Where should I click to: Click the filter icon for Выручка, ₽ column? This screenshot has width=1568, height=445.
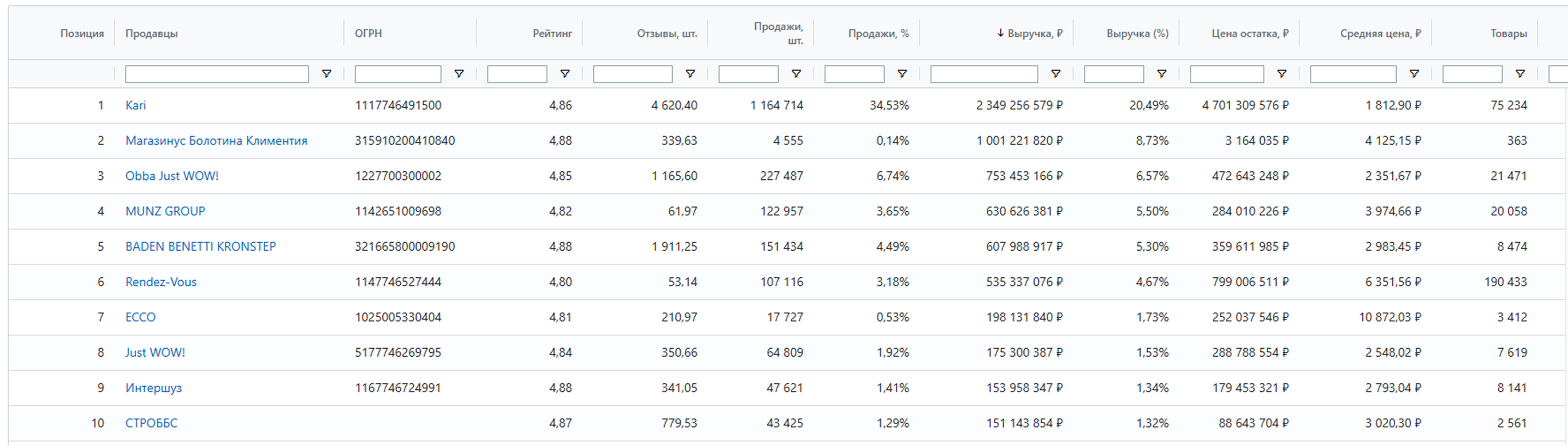[1056, 74]
